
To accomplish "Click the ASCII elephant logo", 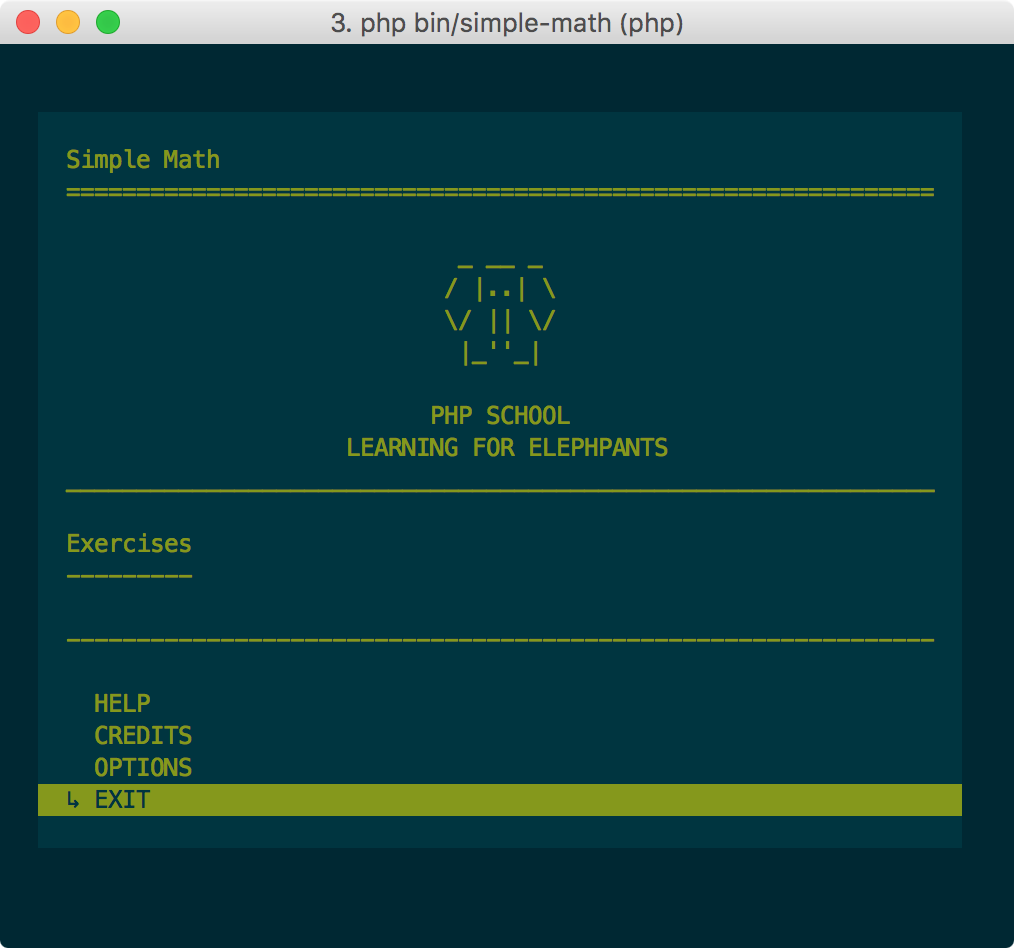I will coord(500,315).
